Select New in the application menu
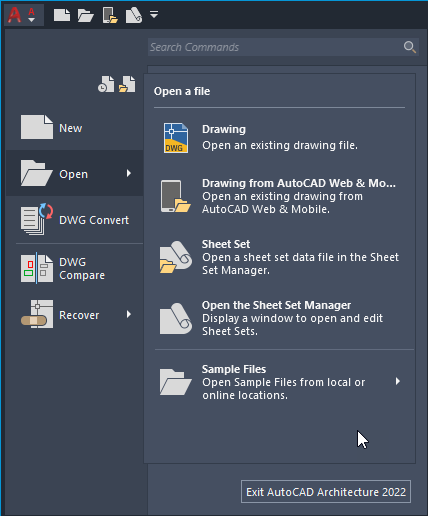This screenshot has height=516, width=428. (75, 128)
